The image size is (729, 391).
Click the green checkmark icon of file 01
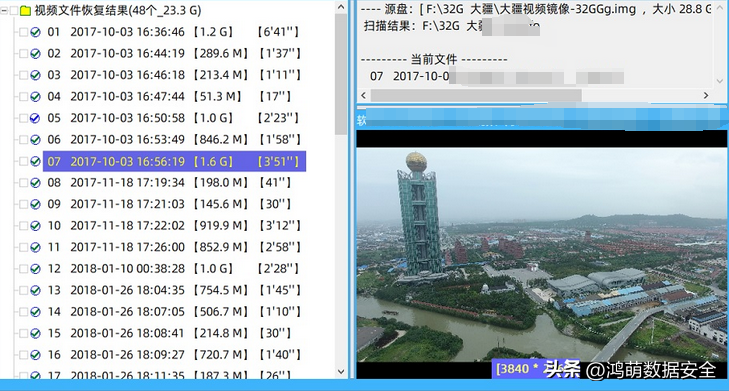pos(35,32)
